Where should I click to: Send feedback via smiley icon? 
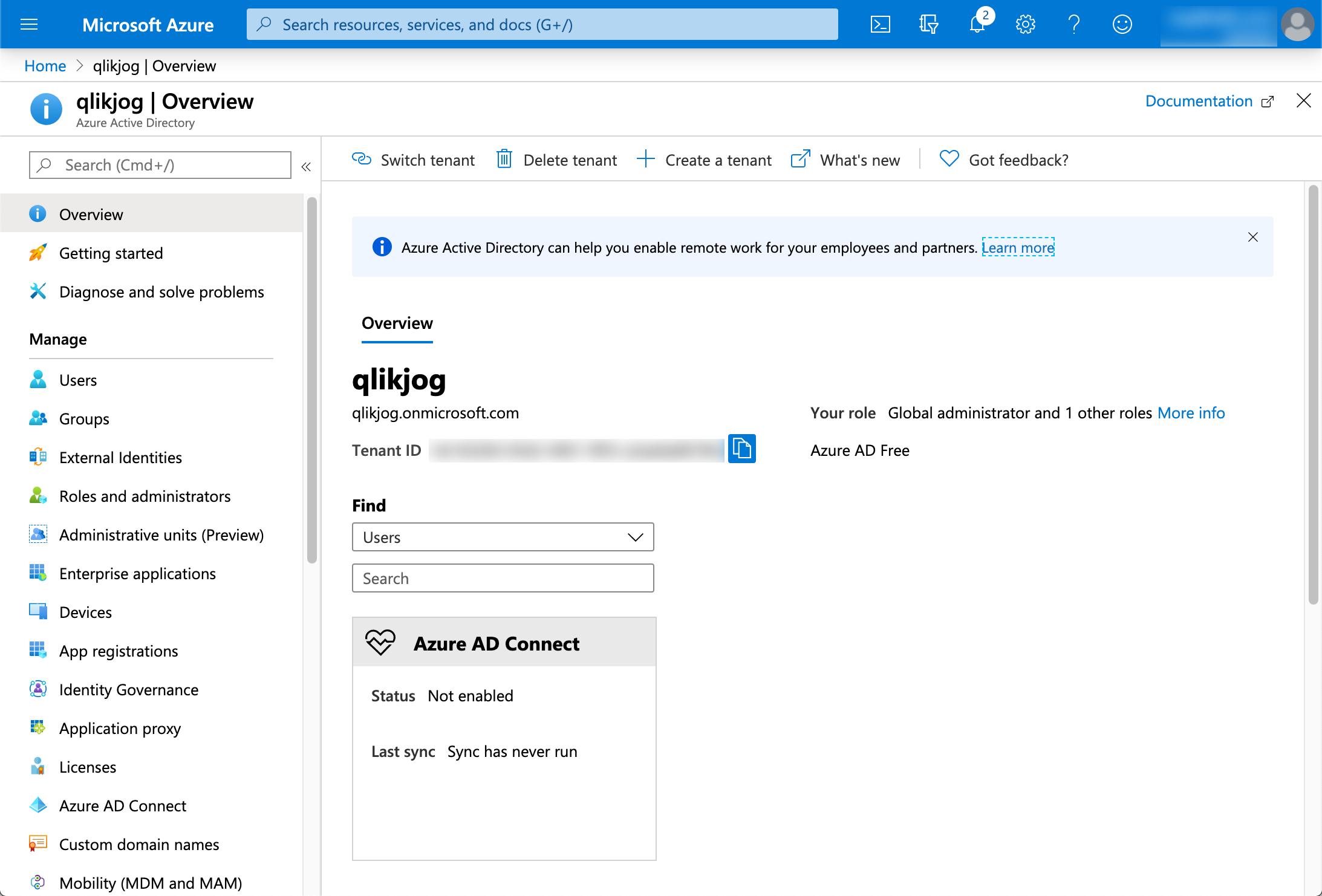pyautogui.click(x=1122, y=24)
